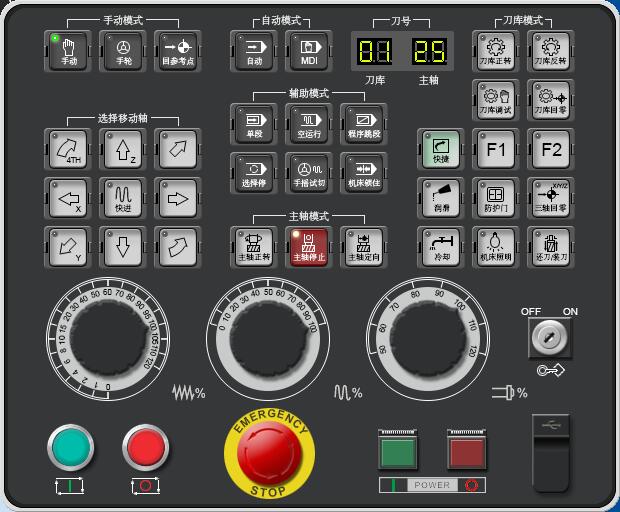Select manual mode (手动) button
This screenshot has height=512, width=620.
pyautogui.click(x=69, y=50)
